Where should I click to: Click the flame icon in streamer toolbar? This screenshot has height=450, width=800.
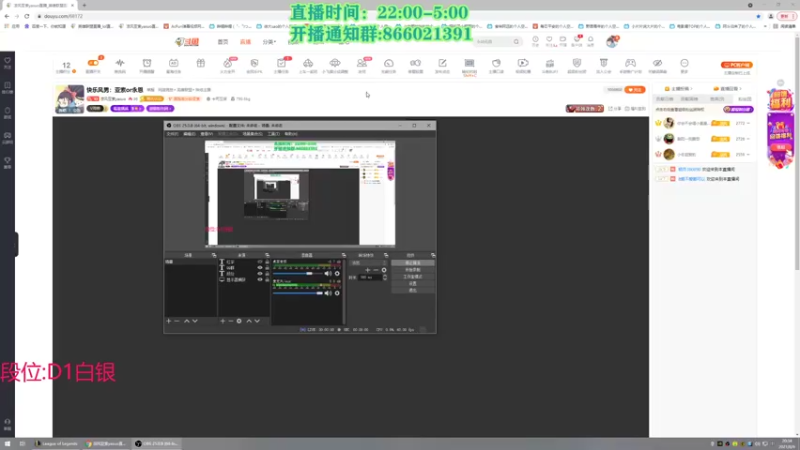point(228,65)
